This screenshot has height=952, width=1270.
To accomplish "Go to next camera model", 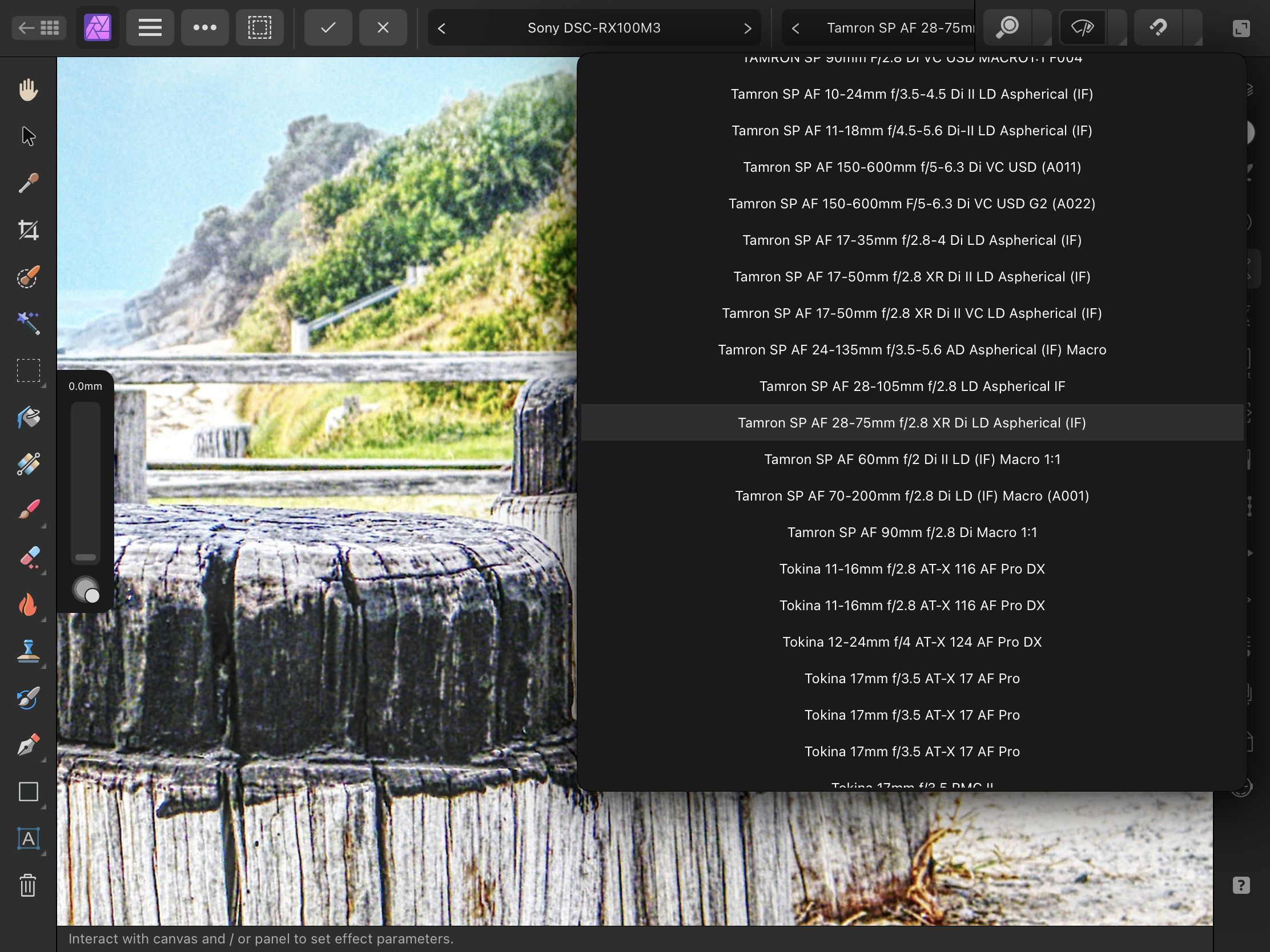I will click(747, 27).
